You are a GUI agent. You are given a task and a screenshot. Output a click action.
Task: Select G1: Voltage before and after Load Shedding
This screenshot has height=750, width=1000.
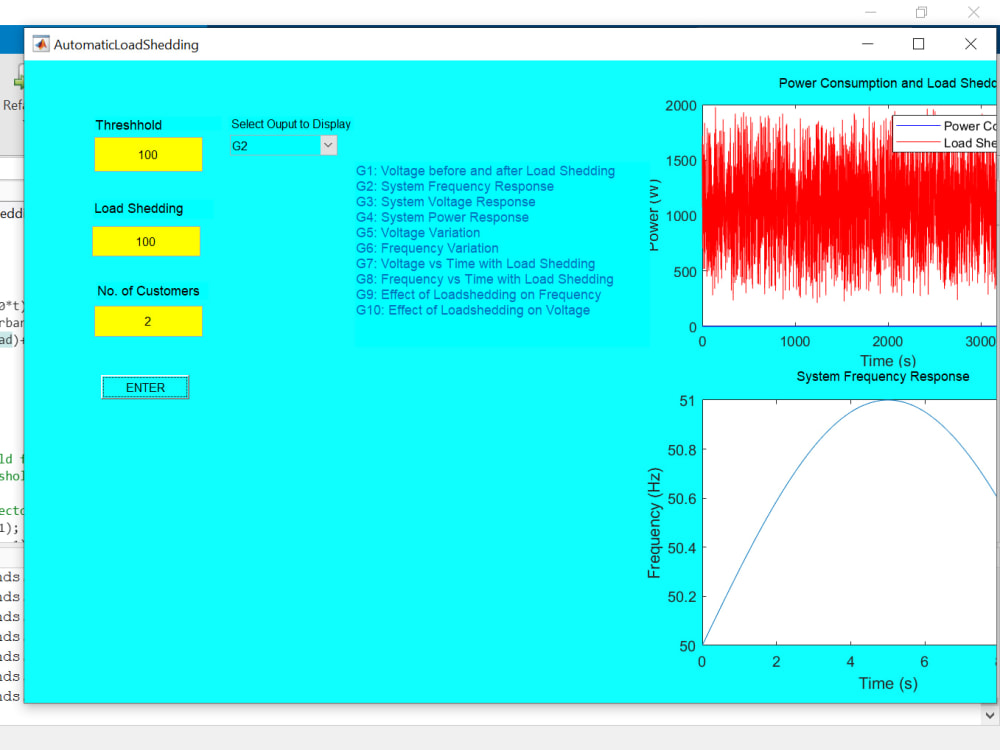click(x=486, y=171)
